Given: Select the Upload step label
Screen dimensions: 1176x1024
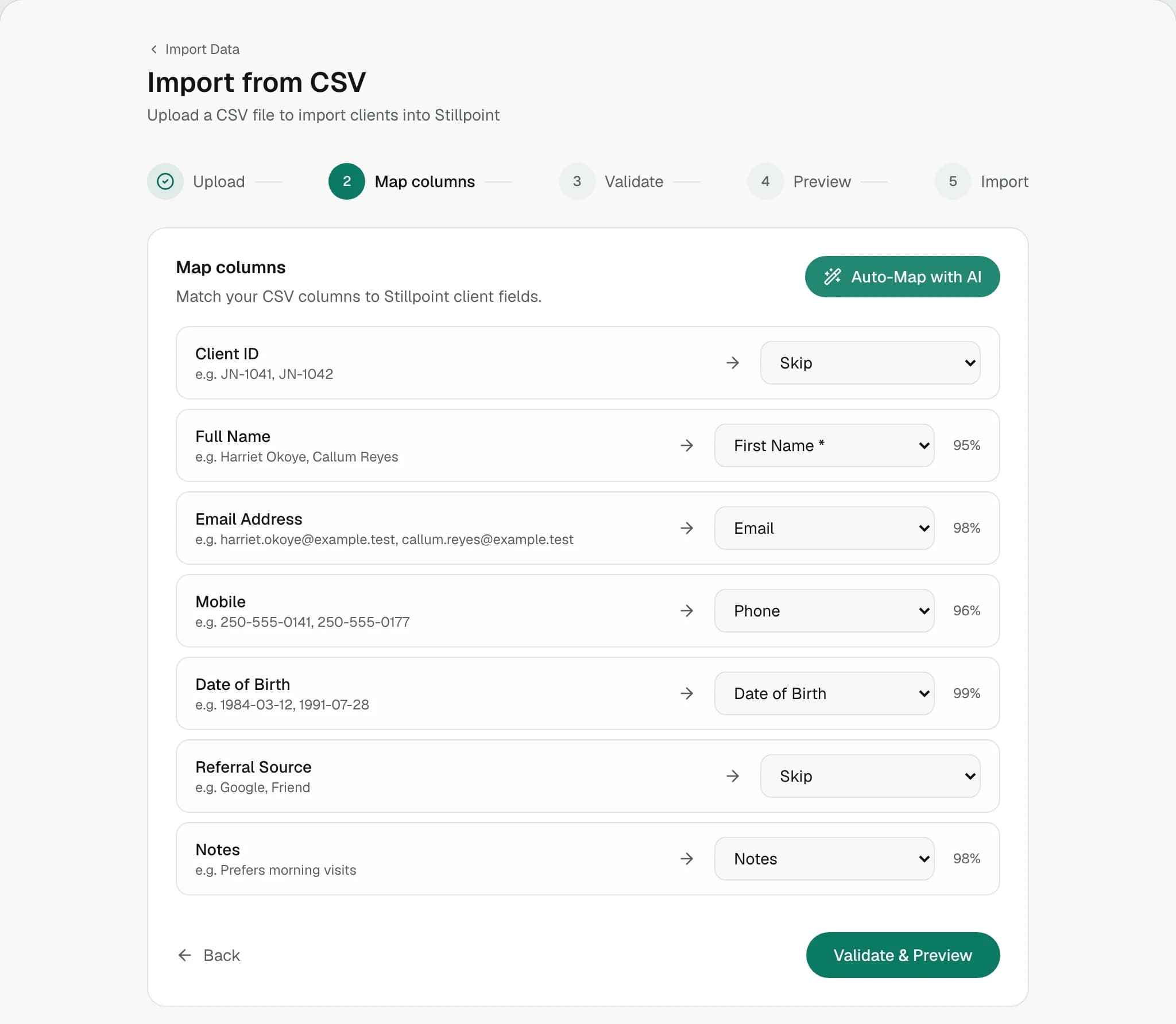Looking at the screenshot, I should 219,181.
